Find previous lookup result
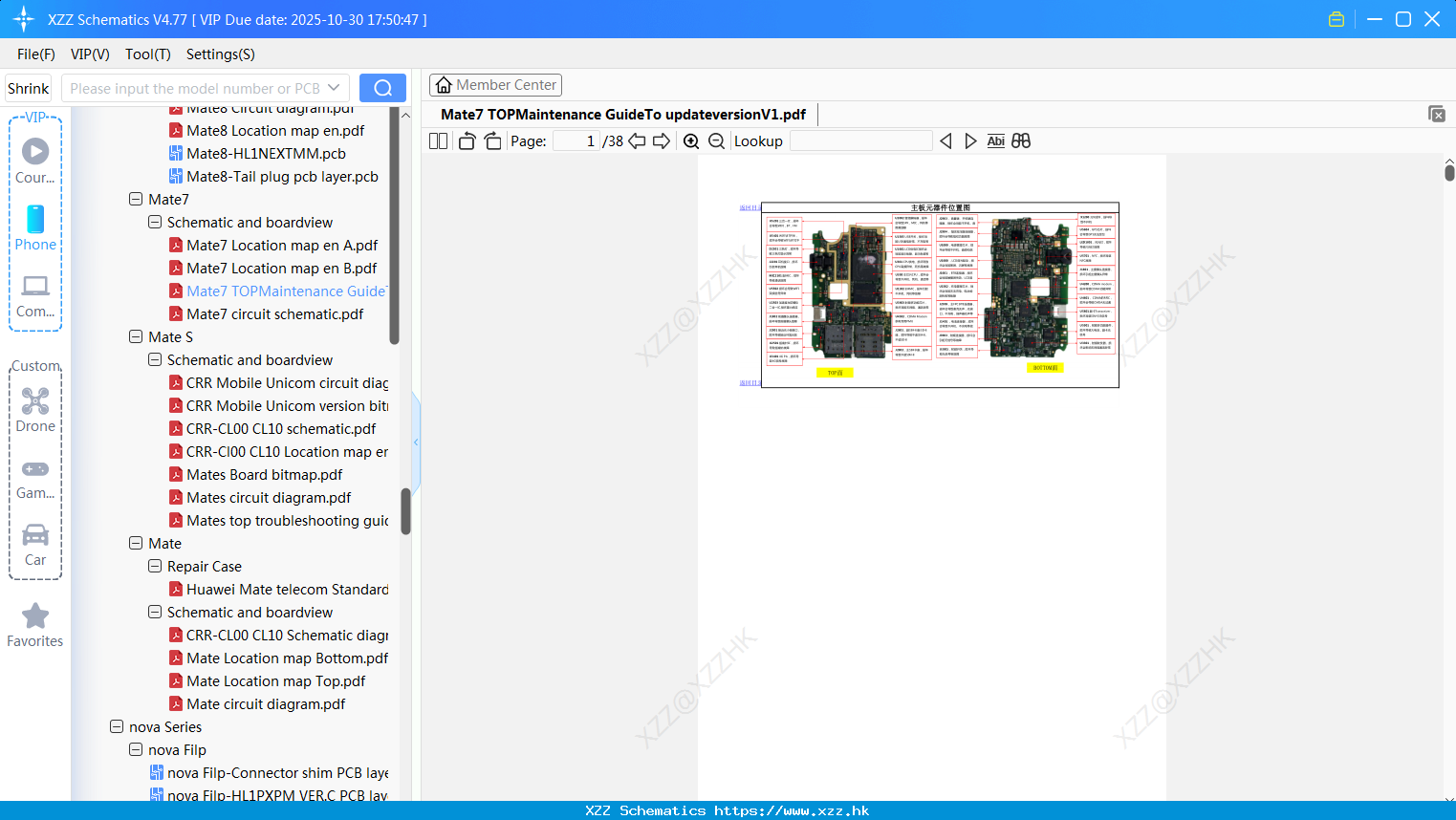1456x820 pixels. point(945,141)
